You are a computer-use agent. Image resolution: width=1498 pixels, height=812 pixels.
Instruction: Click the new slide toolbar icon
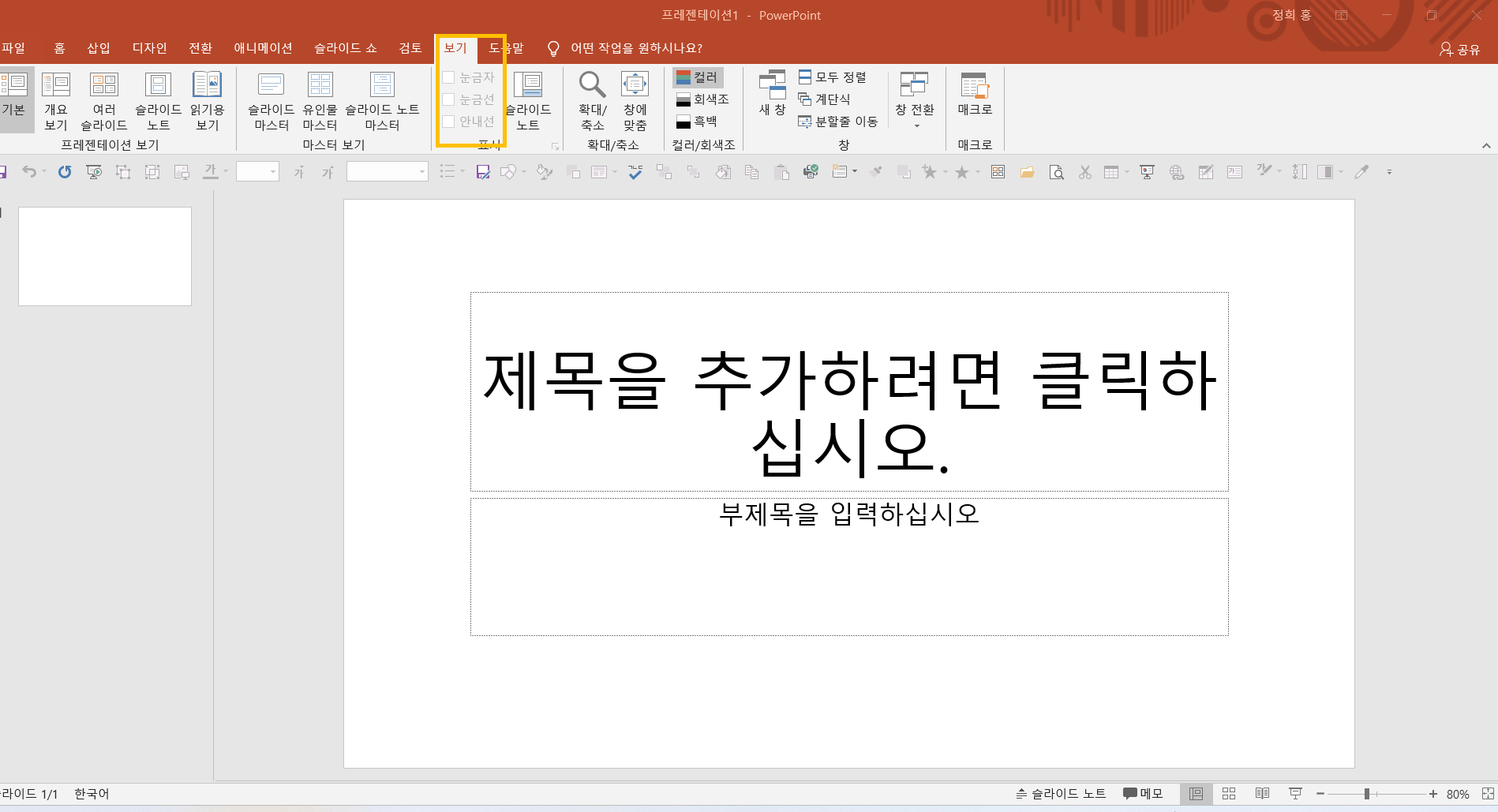[x=839, y=172]
